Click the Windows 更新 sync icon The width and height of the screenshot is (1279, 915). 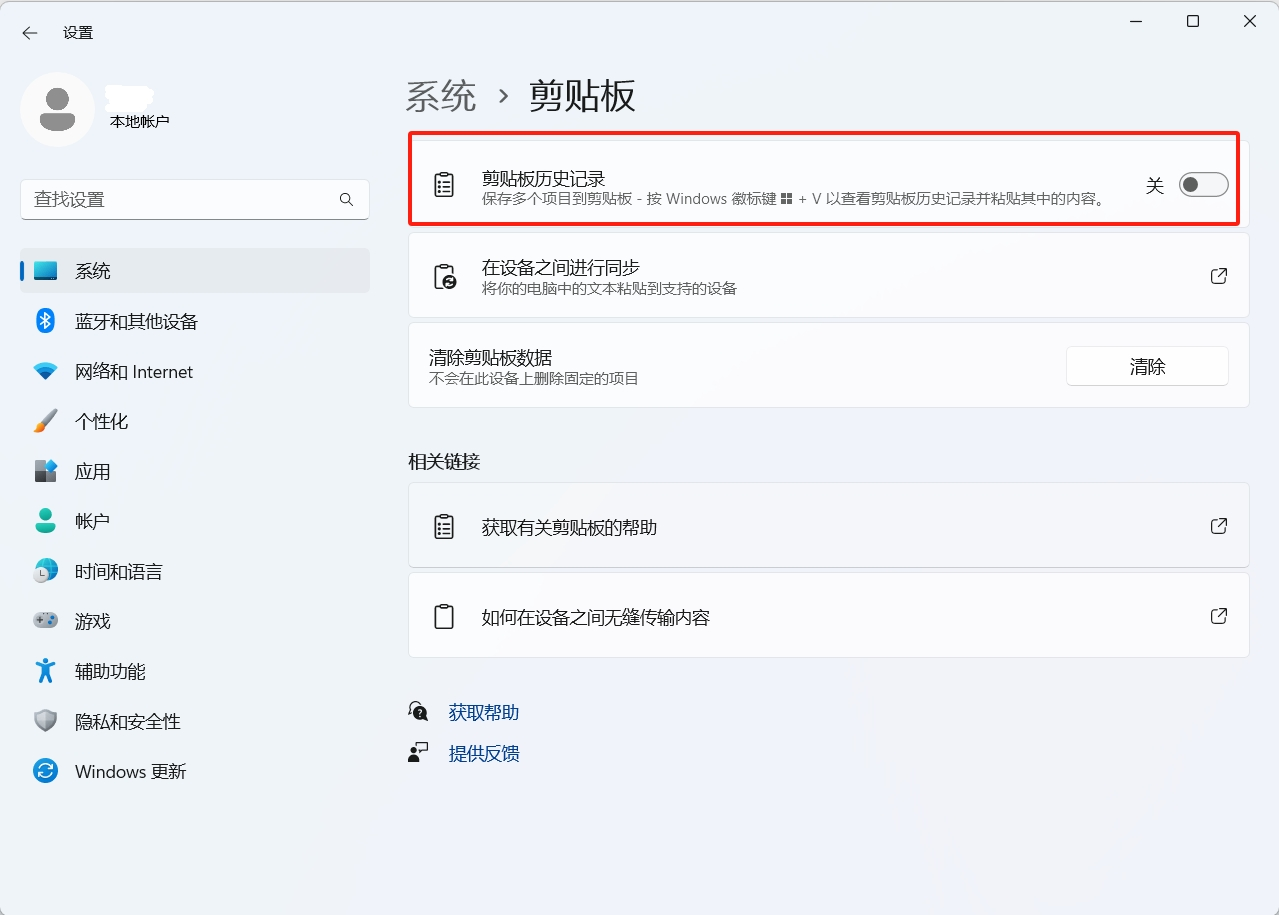[45, 771]
